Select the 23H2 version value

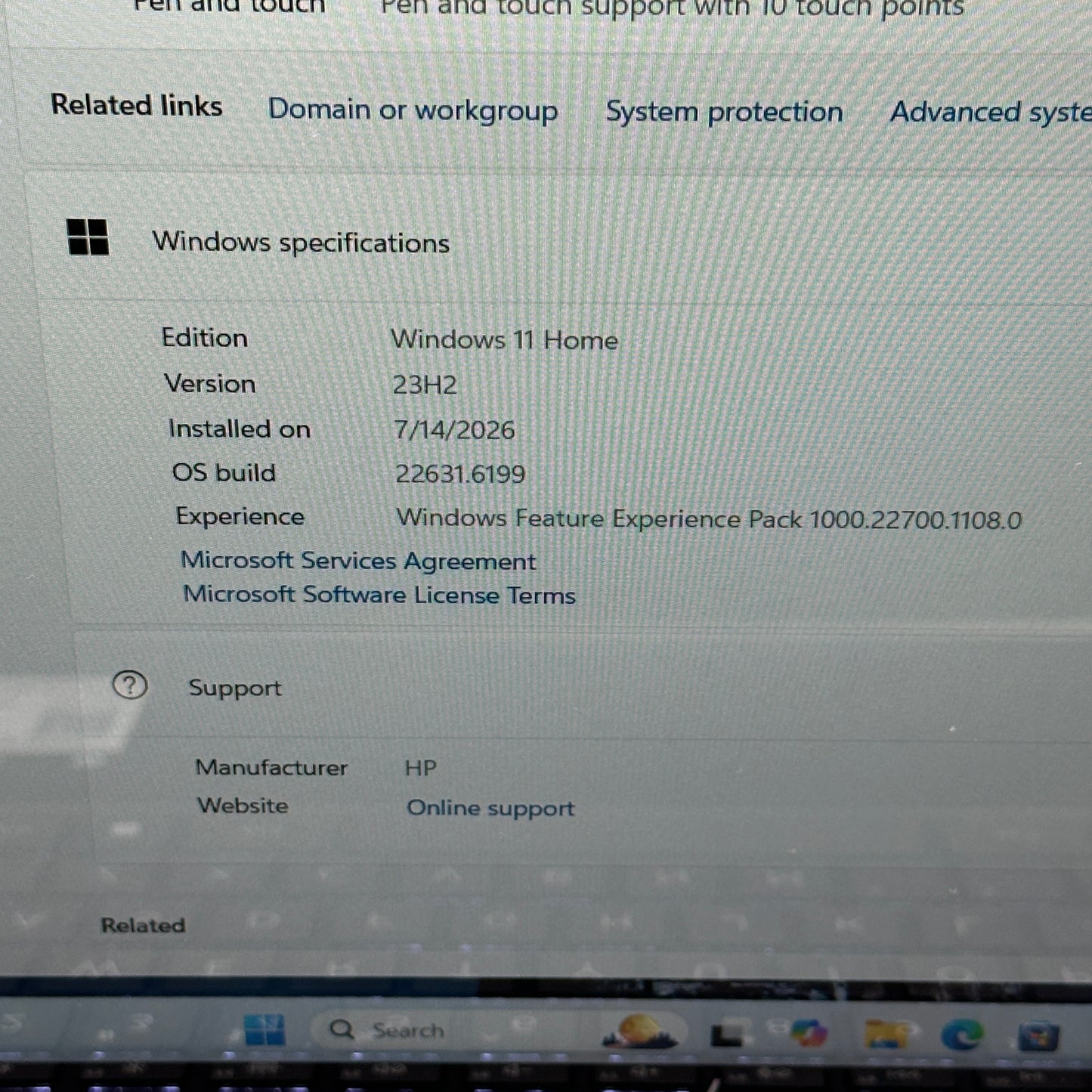(x=425, y=385)
